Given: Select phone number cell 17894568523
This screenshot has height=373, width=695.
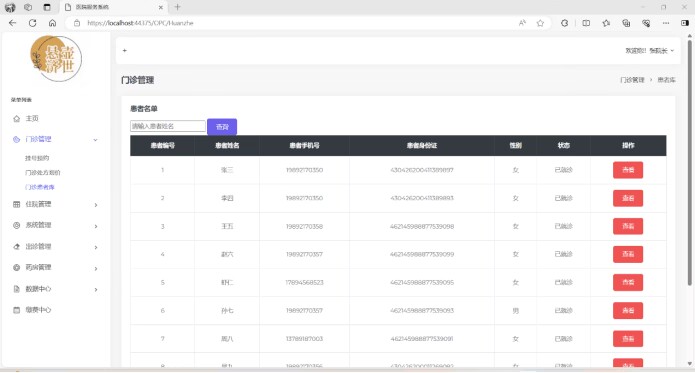Looking at the screenshot, I should pos(304,282).
